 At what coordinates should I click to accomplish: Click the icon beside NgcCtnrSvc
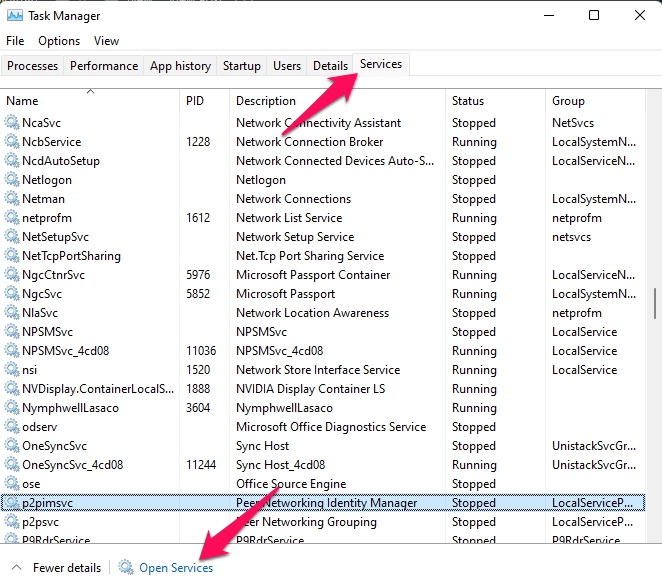[x=12, y=275]
